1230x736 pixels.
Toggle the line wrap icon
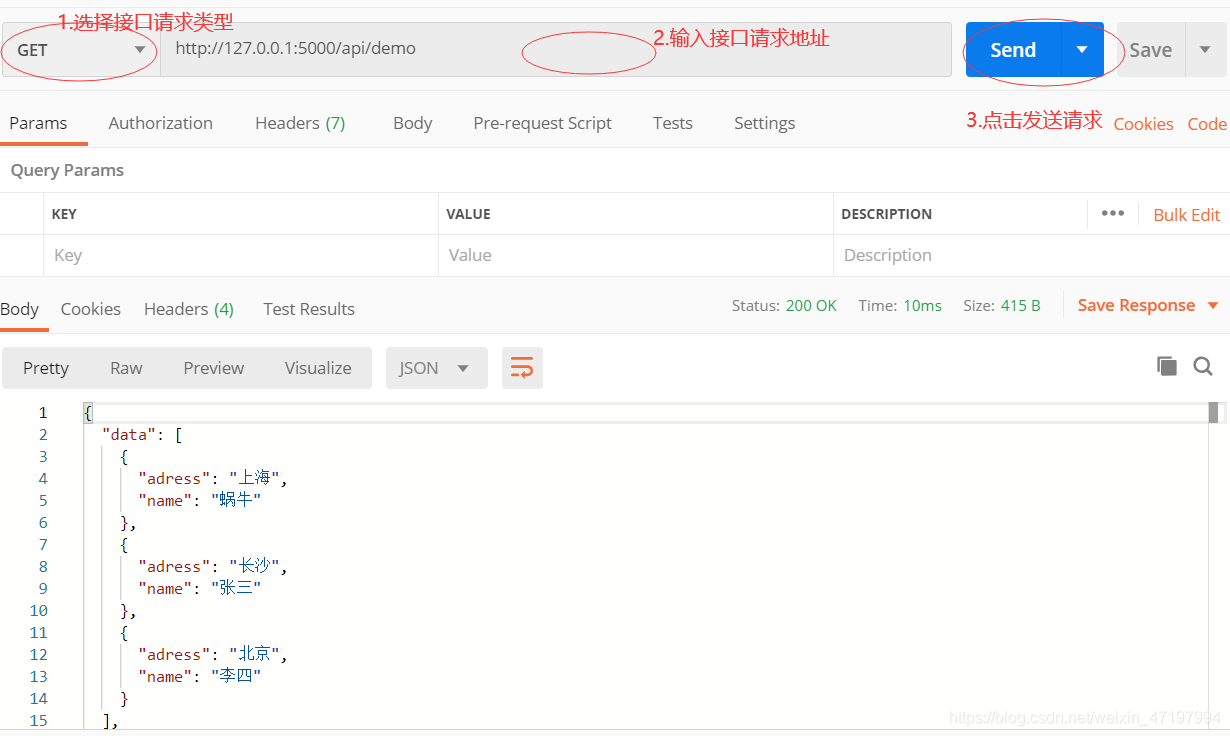point(522,368)
